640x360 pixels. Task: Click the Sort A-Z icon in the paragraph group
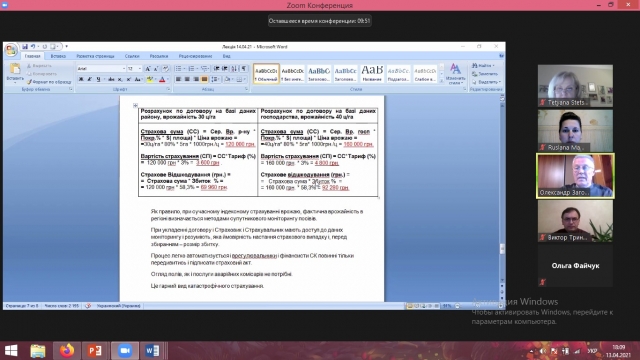click(234, 69)
